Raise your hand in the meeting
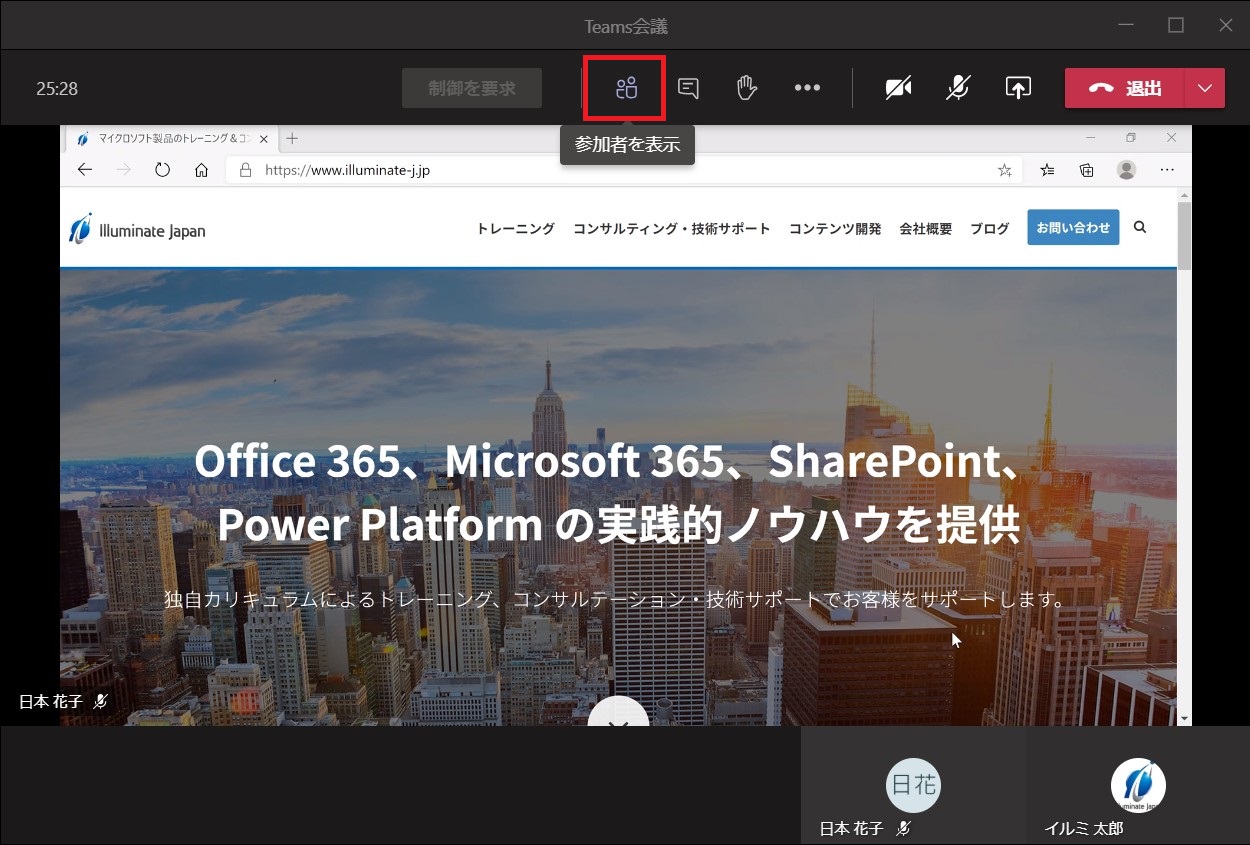 [x=747, y=88]
